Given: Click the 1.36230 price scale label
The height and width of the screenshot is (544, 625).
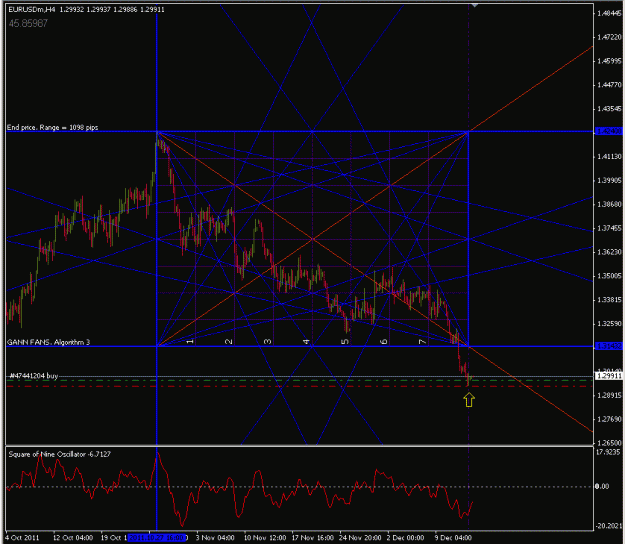Looking at the screenshot, I should [609, 252].
